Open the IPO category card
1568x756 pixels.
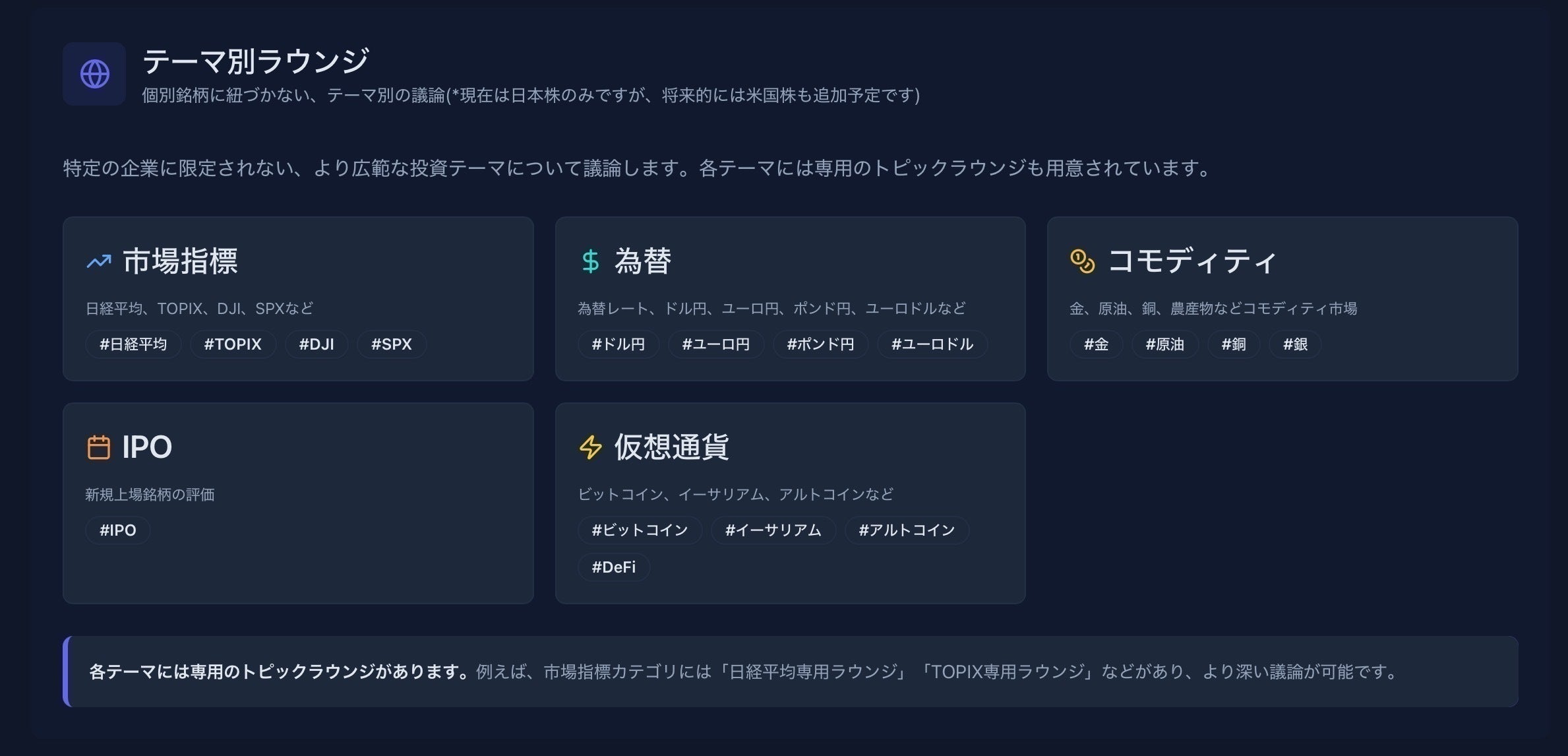point(298,503)
